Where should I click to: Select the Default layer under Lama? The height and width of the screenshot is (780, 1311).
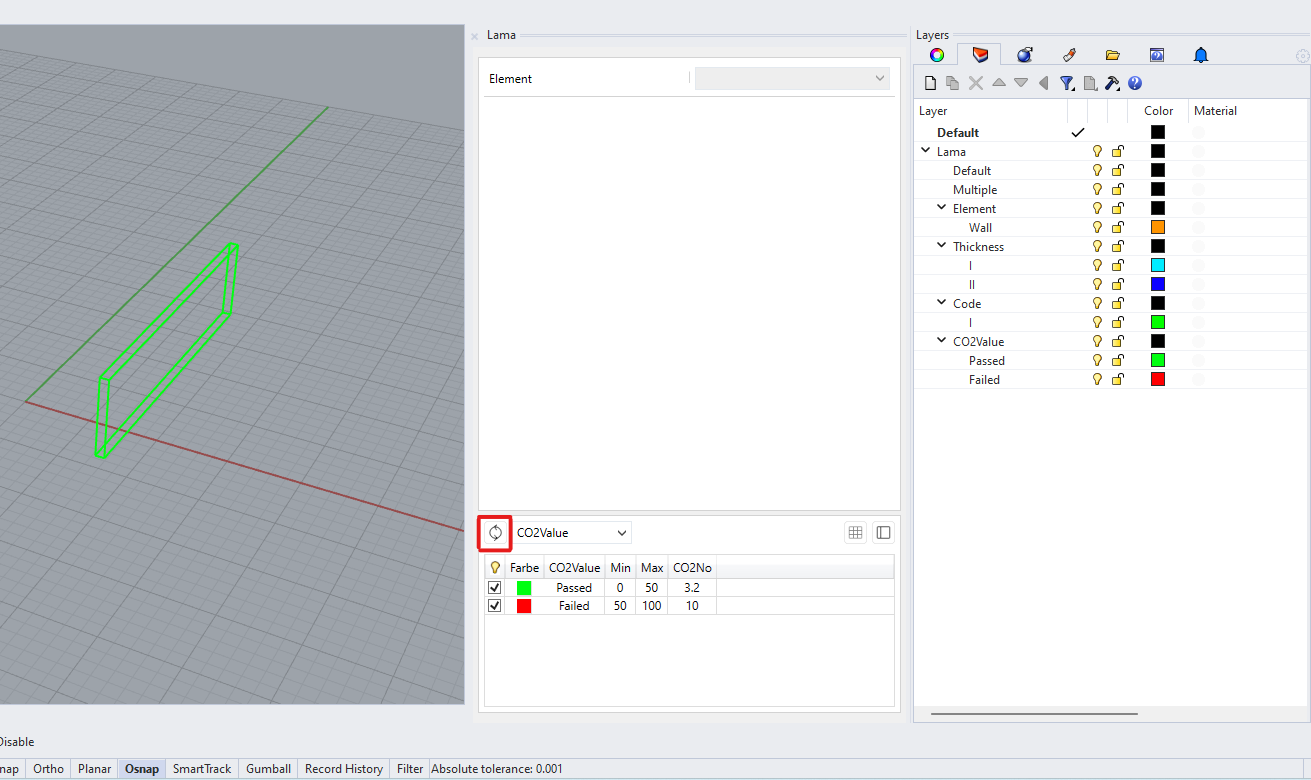(972, 170)
